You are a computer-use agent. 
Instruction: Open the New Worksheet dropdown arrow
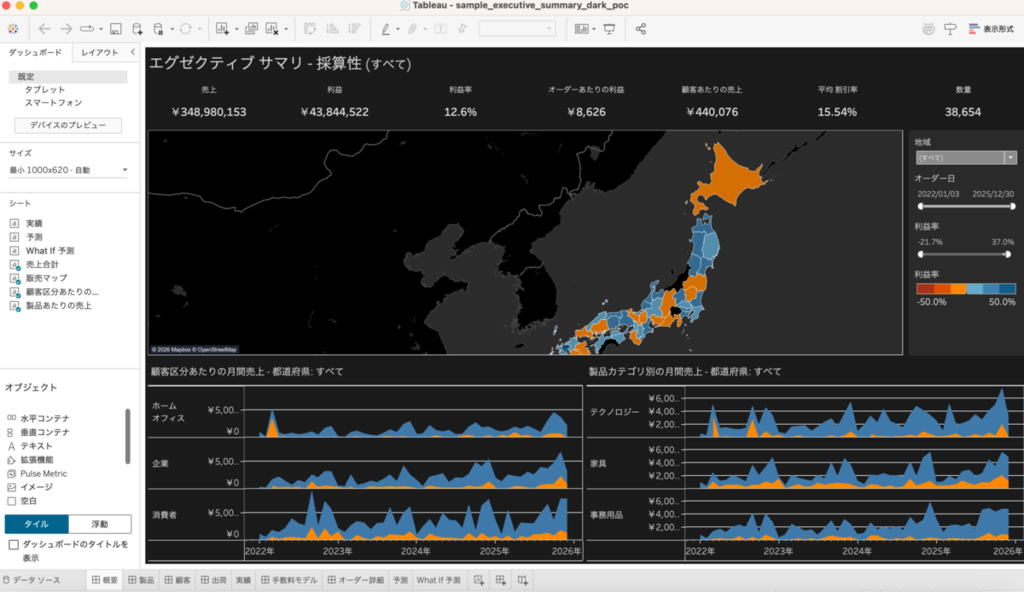tap(236, 29)
